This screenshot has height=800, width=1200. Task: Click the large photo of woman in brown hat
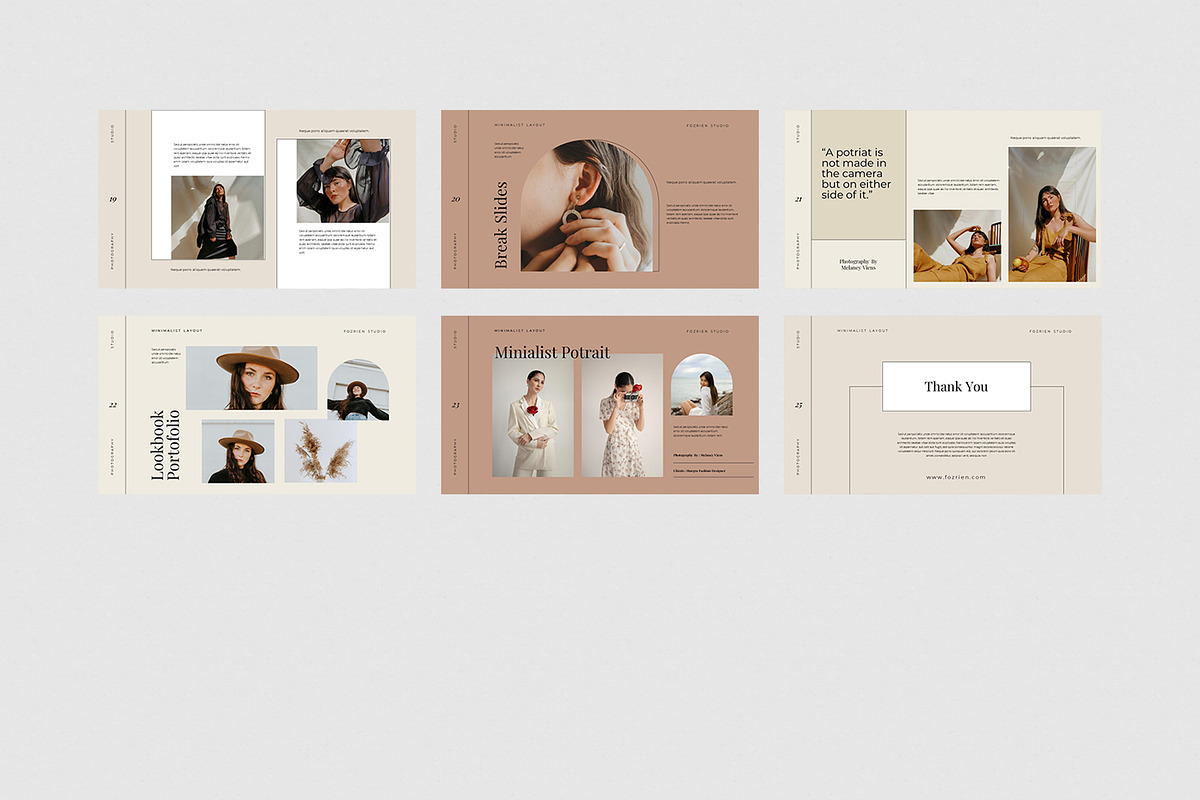(x=251, y=378)
